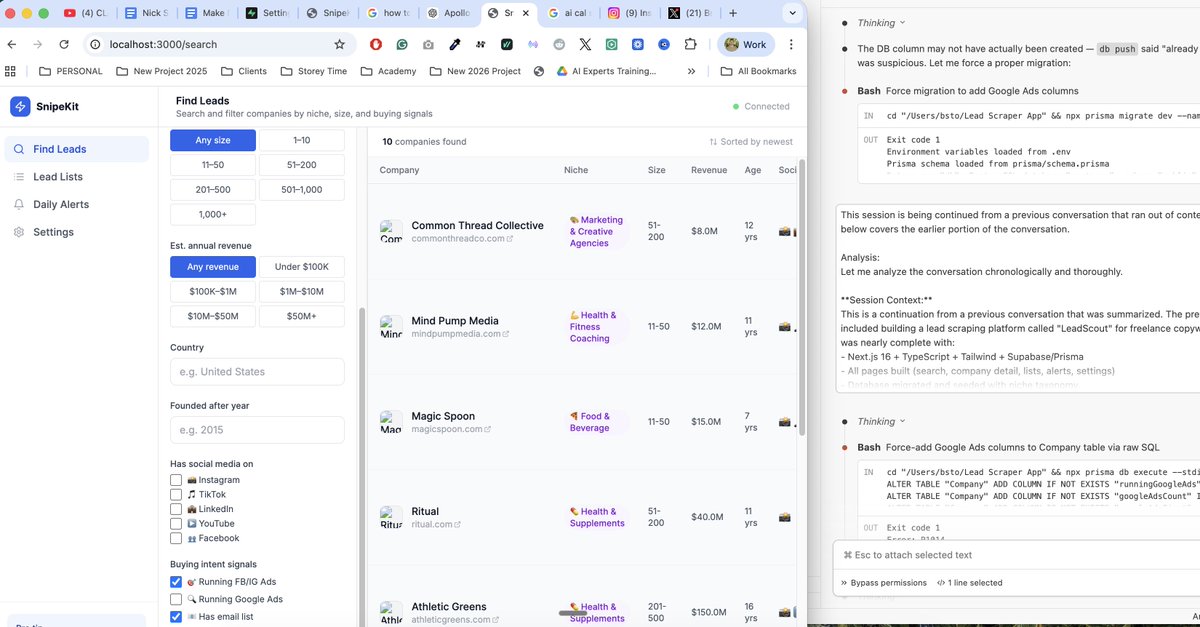Select the Any size filter button

coord(213,141)
